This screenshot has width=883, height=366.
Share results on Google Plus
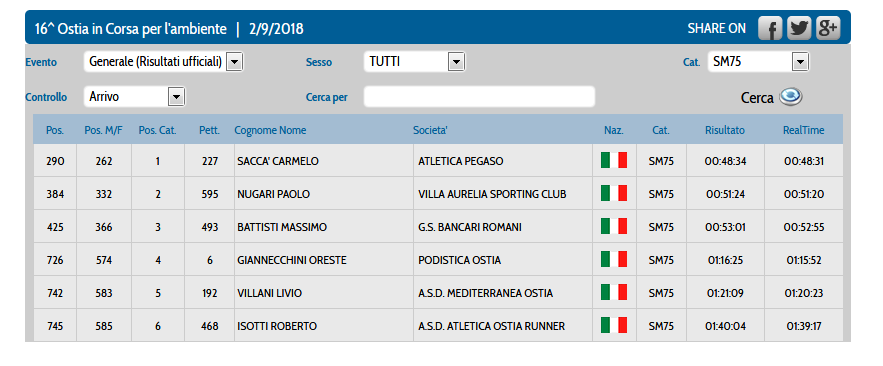click(828, 28)
